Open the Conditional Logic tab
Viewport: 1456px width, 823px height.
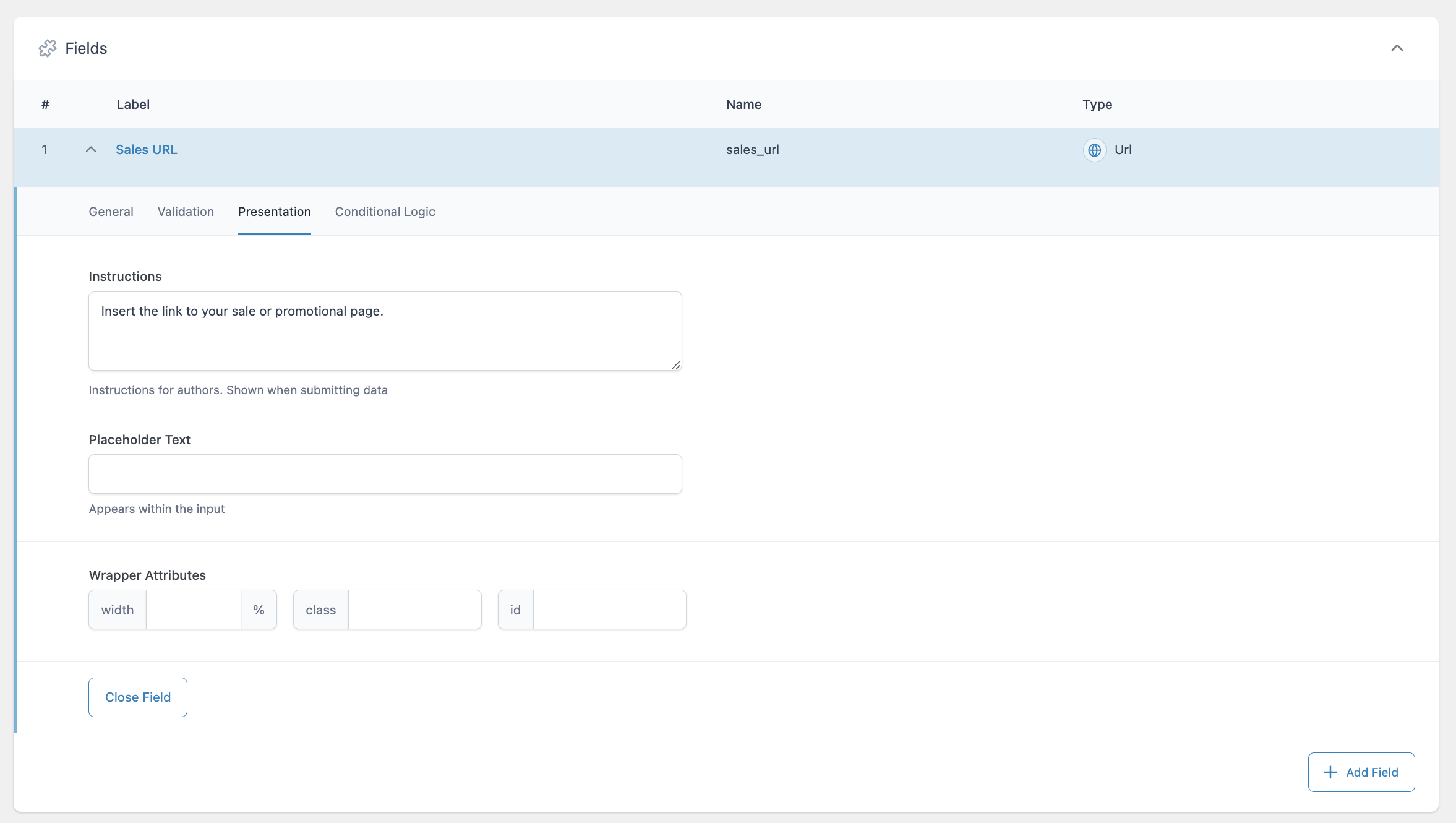pyautogui.click(x=385, y=212)
